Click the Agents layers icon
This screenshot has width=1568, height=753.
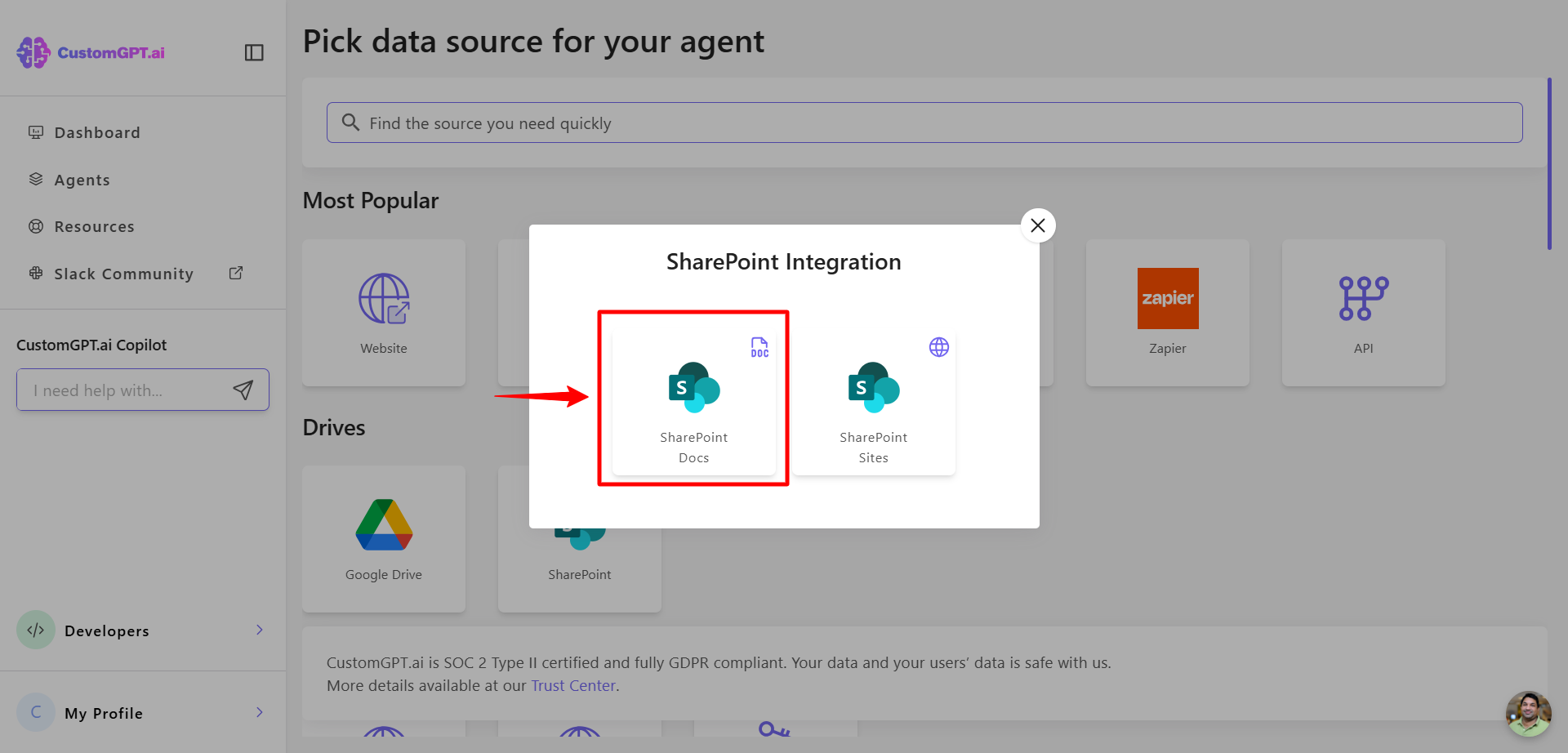point(36,179)
